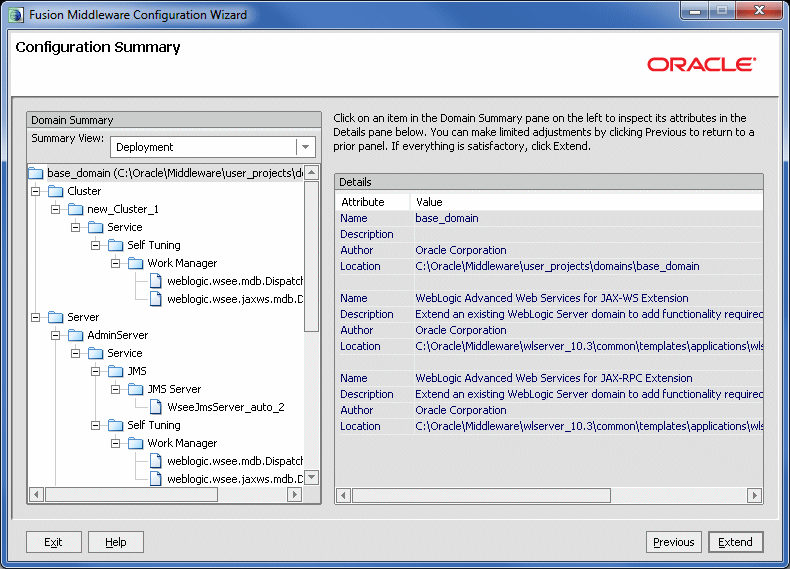Minimize the Configuration Wizard window
Image resolution: width=790 pixels, height=569 pixels.
pyautogui.click(x=695, y=11)
